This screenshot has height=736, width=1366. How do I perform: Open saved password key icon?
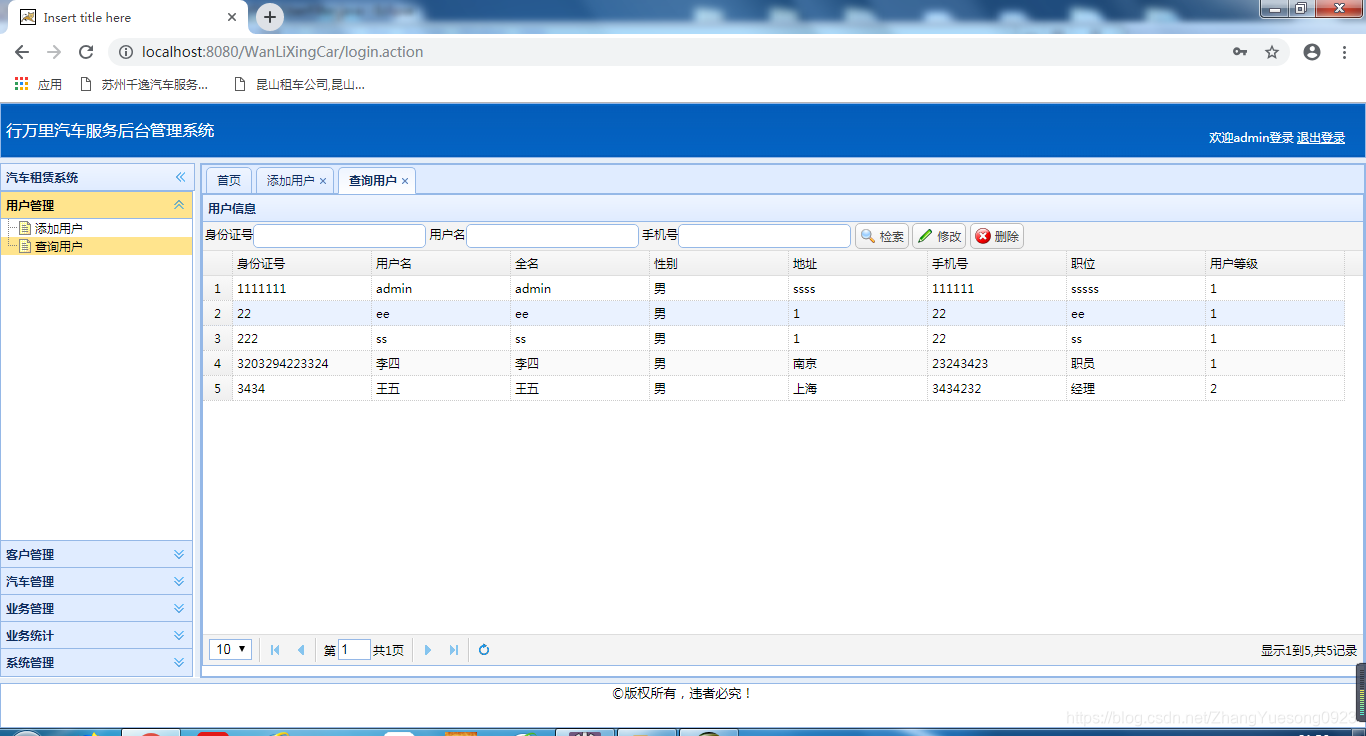coord(1240,52)
